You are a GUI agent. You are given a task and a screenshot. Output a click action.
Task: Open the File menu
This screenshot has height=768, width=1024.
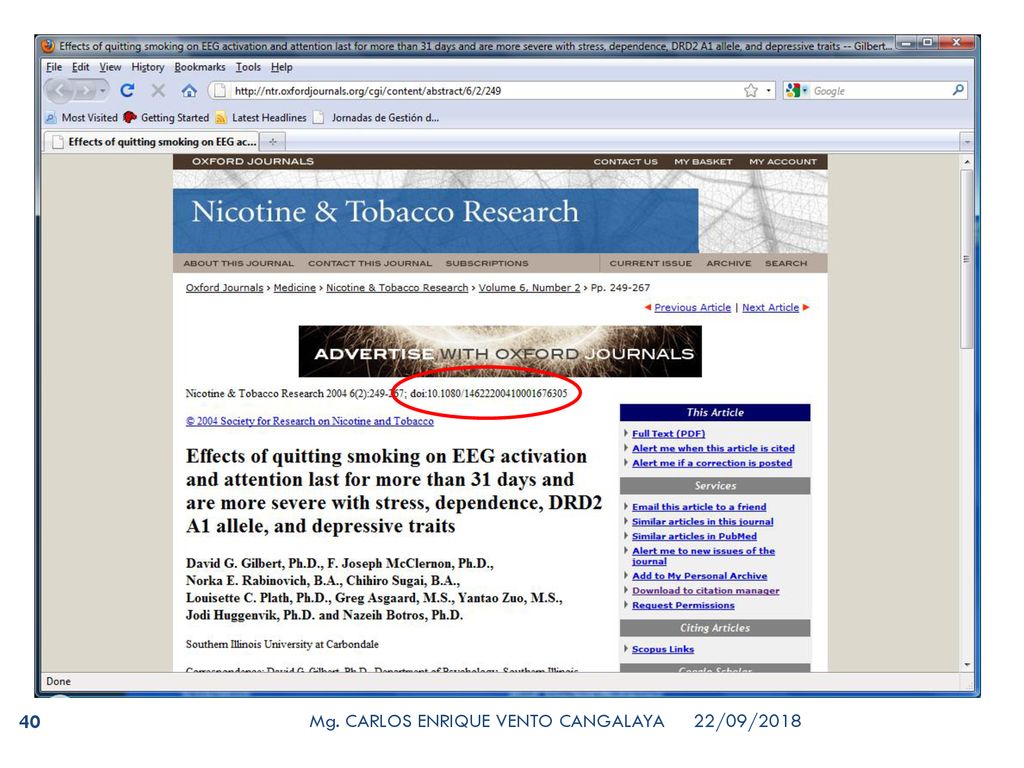[x=54, y=67]
